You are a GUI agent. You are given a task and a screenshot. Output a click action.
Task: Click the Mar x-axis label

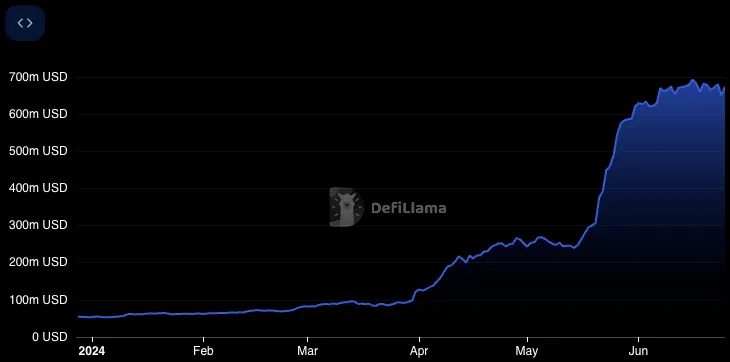pyautogui.click(x=308, y=351)
